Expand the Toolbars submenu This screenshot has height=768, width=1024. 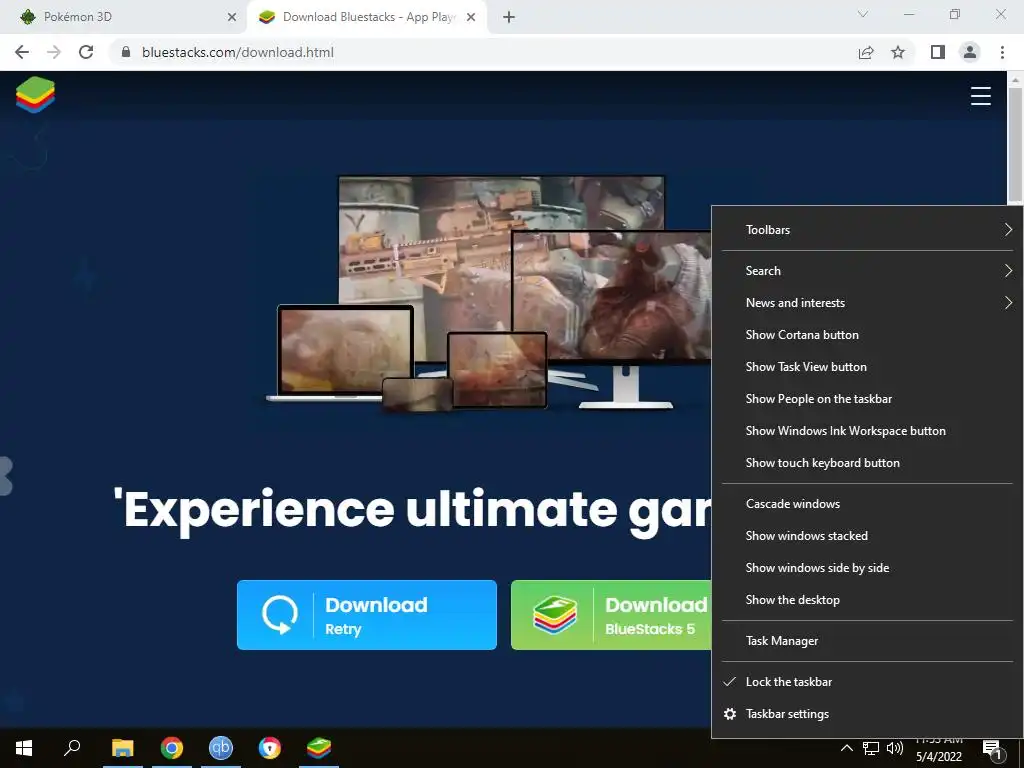867,229
